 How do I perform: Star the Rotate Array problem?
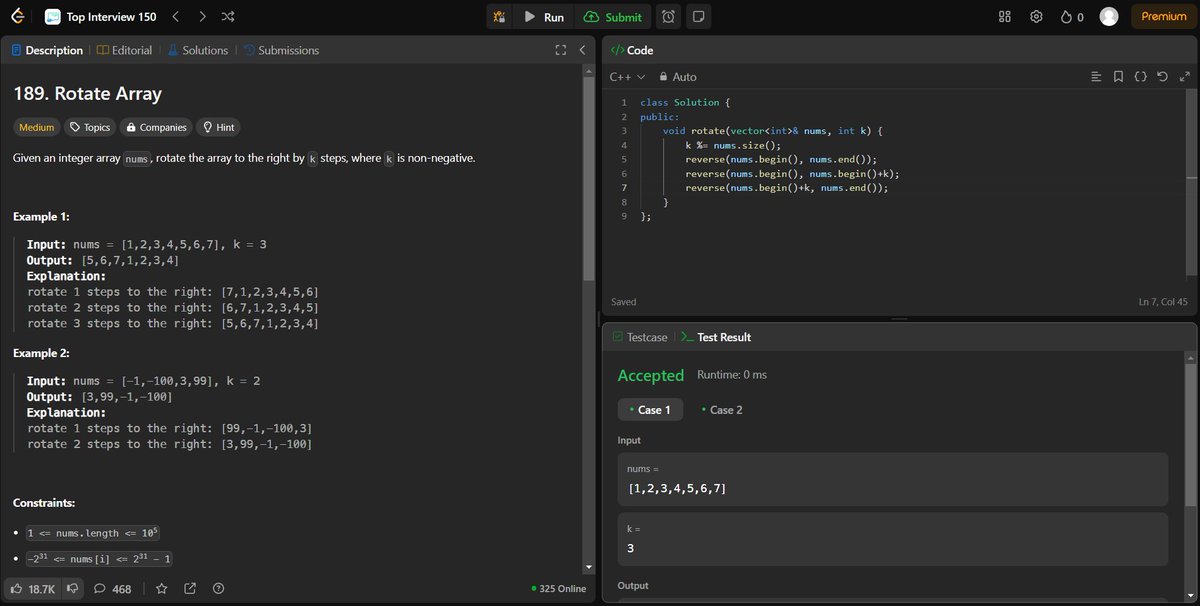pyautogui.click(x=161, y=589)
